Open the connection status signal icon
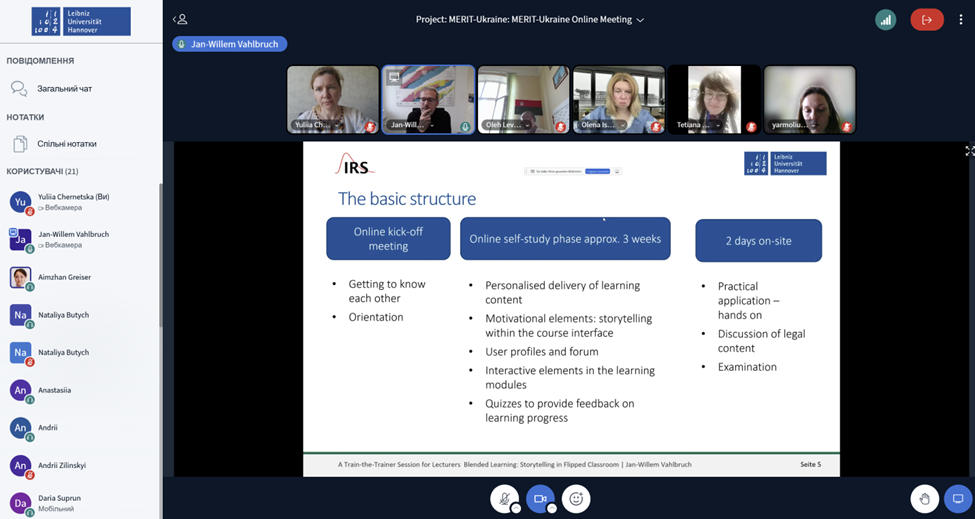The image size is (975, 519). coord(885,20)
